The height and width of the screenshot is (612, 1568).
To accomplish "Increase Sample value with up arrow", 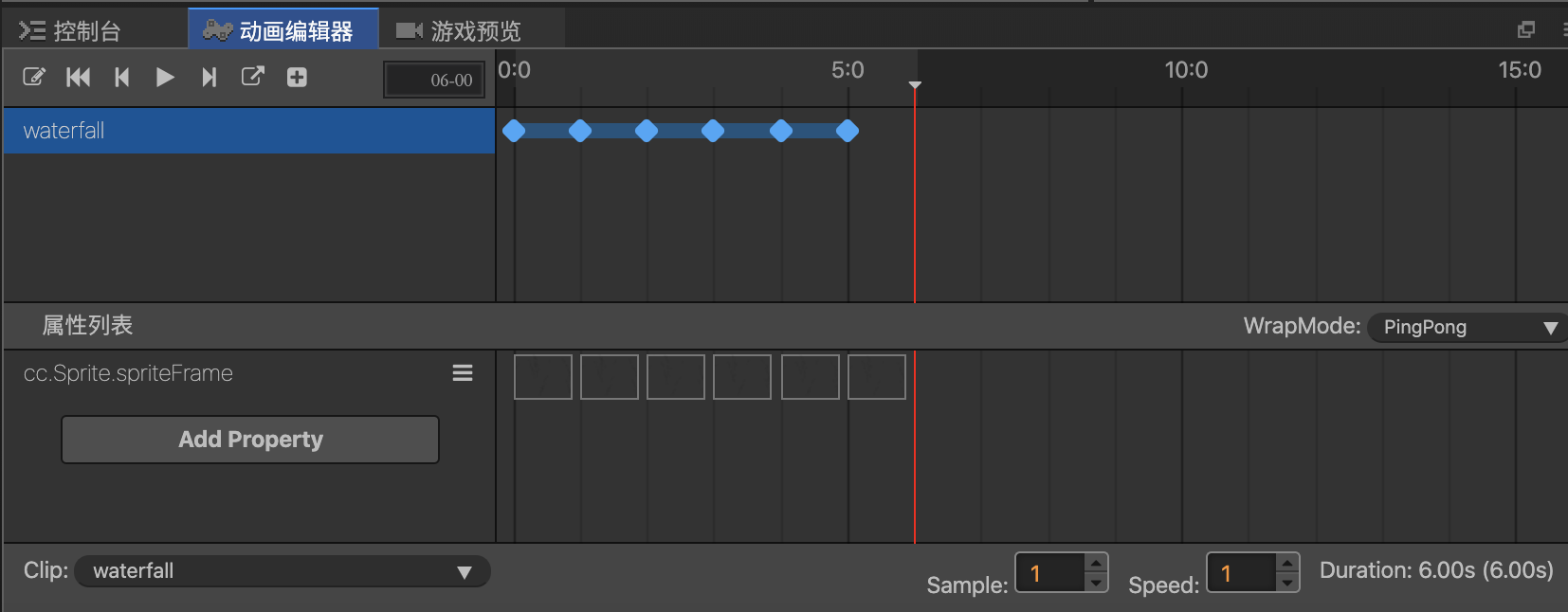I will [x=1096, y=563].
